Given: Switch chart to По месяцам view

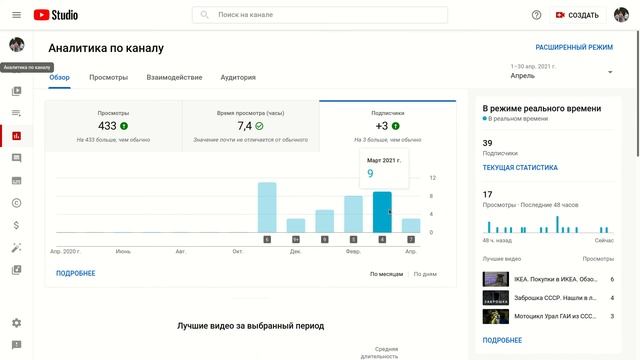Looking at the screenshot, I should (x=386, y=274).
